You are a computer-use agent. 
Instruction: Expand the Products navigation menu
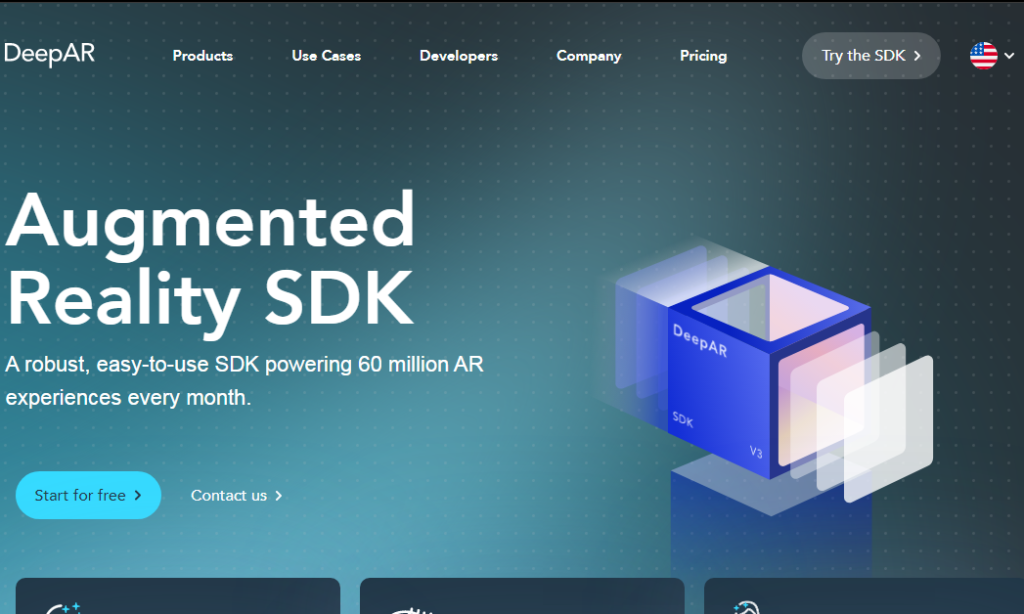[x=202, y=56]
